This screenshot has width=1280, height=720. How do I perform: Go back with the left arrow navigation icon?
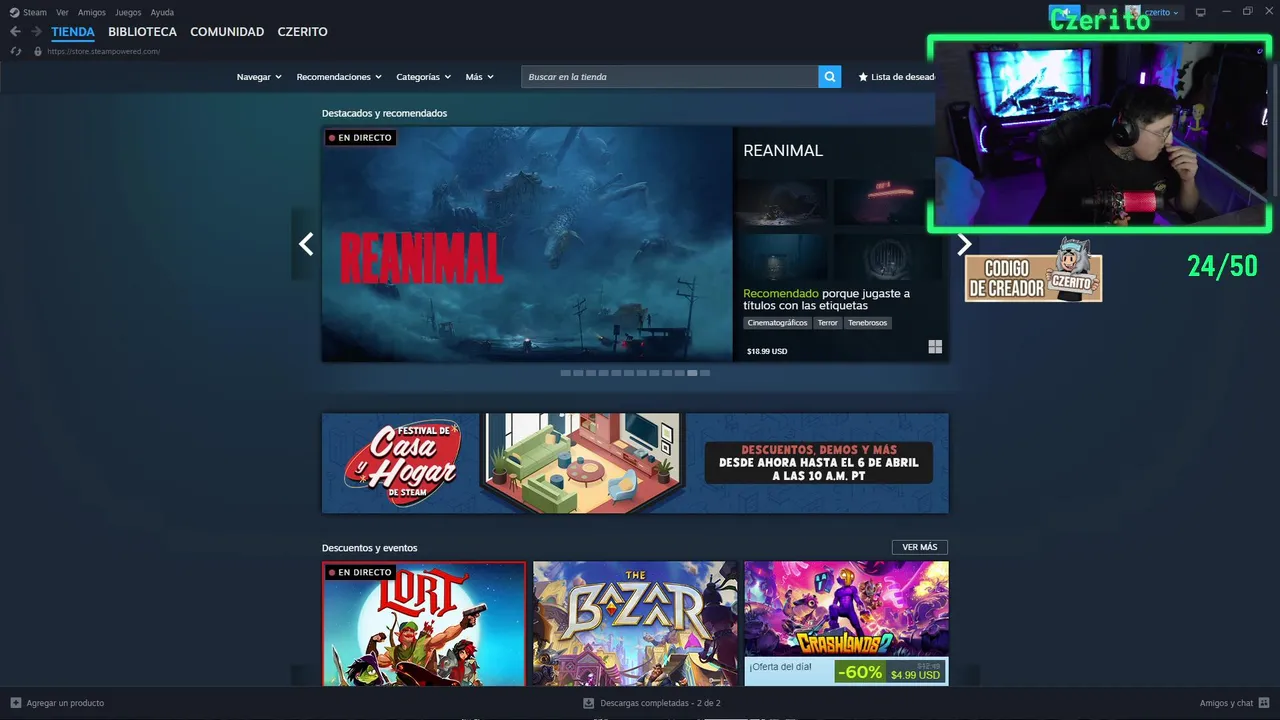tap(15, 32)
